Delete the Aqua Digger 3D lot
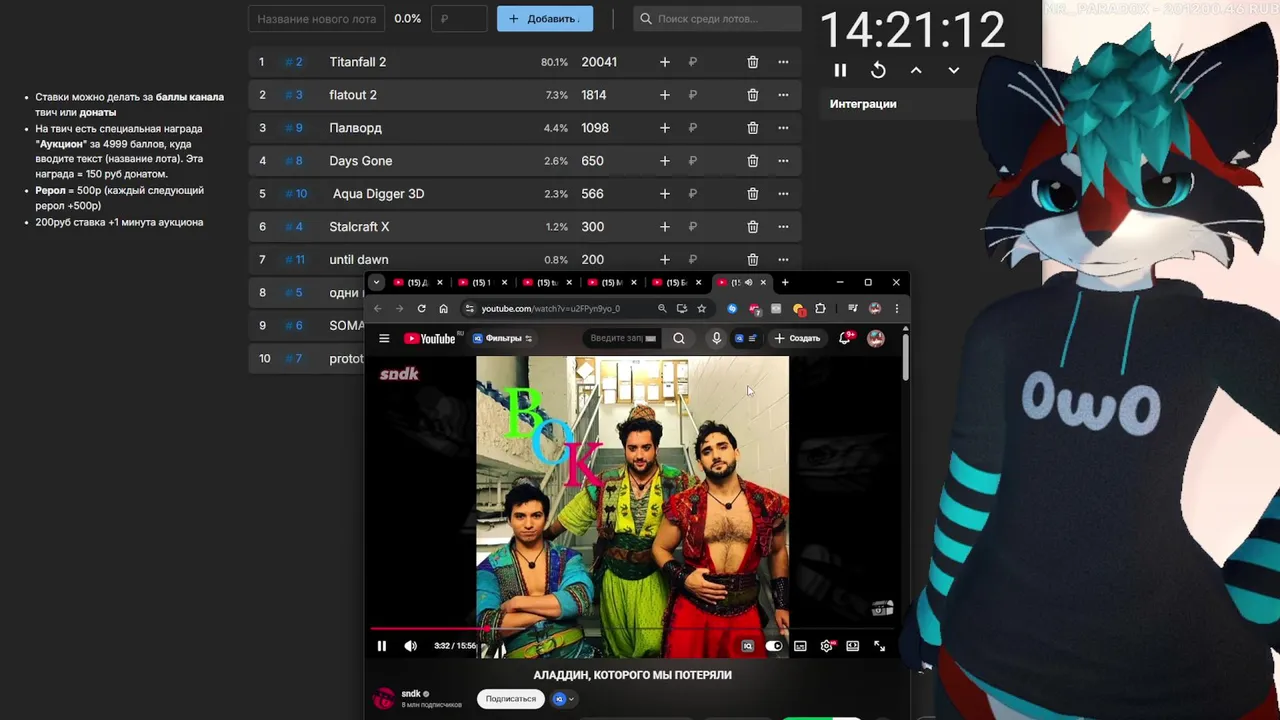The image size is (1280, 720). pos(753,194)
